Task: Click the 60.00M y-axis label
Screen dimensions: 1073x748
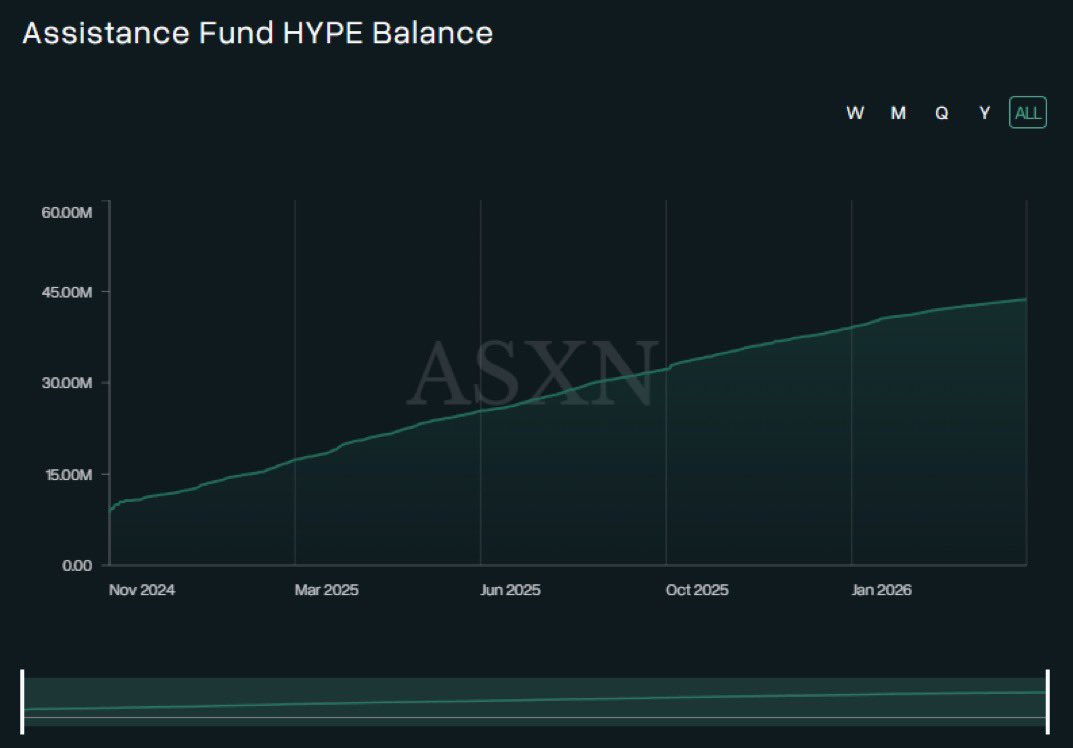Action: point(66,212)
